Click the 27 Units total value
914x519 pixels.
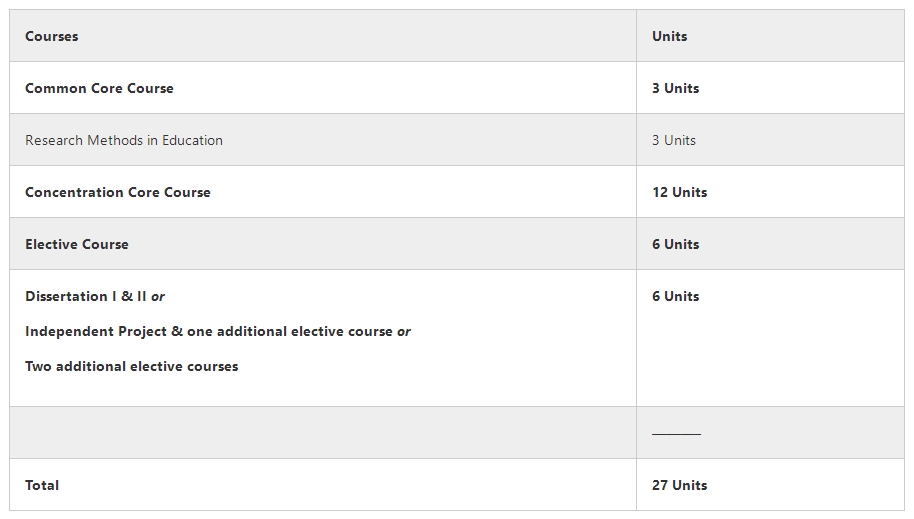pos(680,485)
